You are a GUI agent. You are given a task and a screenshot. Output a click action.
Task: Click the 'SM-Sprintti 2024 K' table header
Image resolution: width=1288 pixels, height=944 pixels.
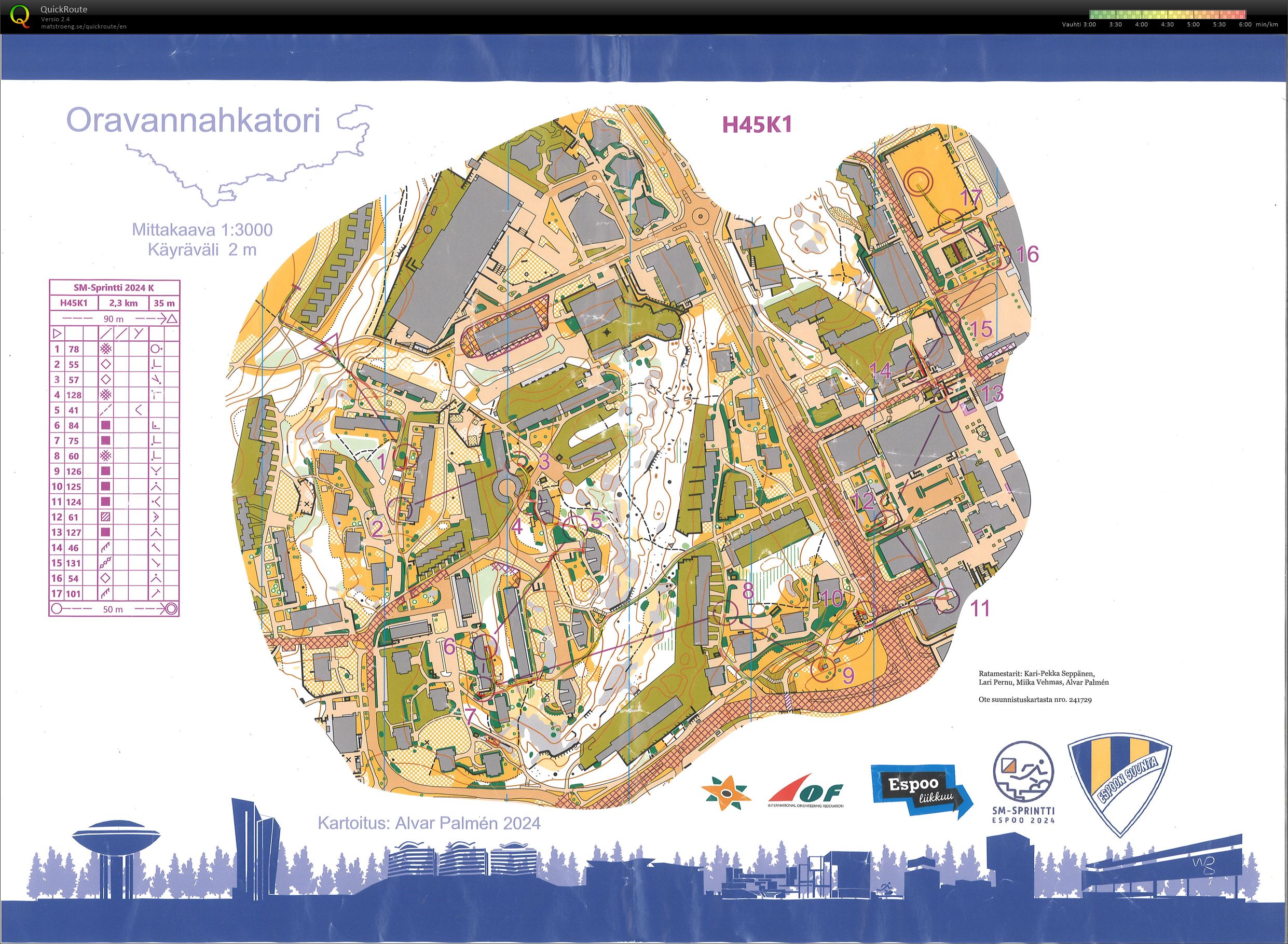(114, 287)
